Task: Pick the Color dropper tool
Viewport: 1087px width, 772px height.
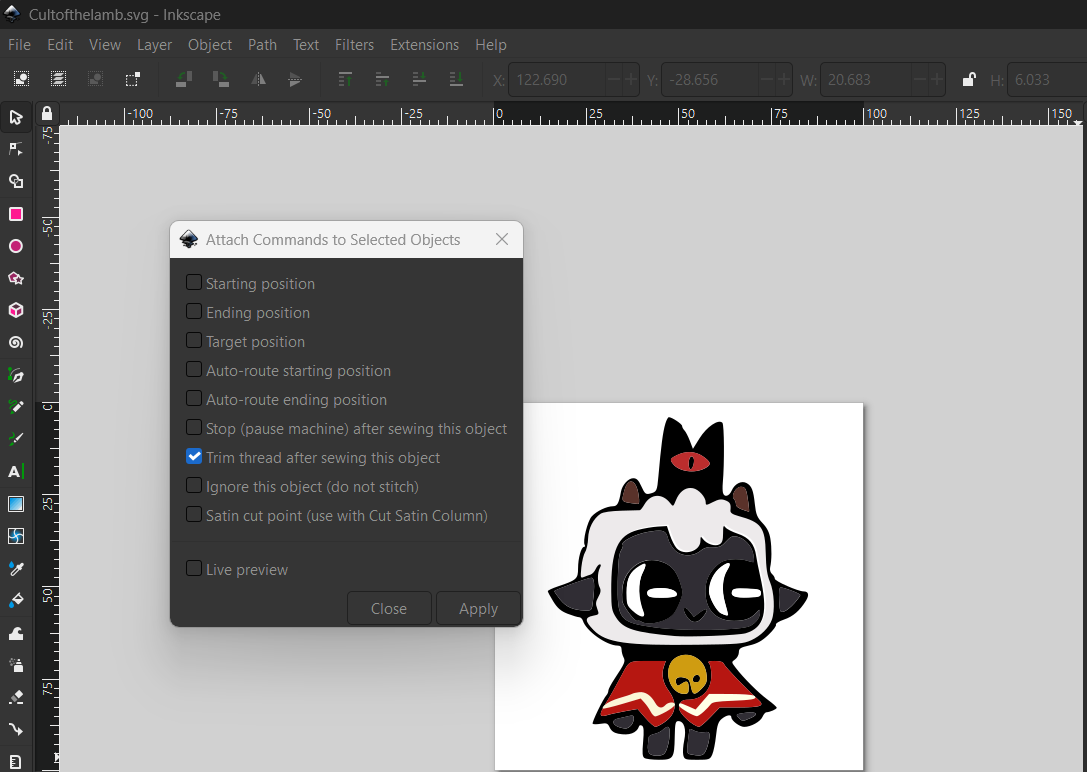Action: (16, 568)
